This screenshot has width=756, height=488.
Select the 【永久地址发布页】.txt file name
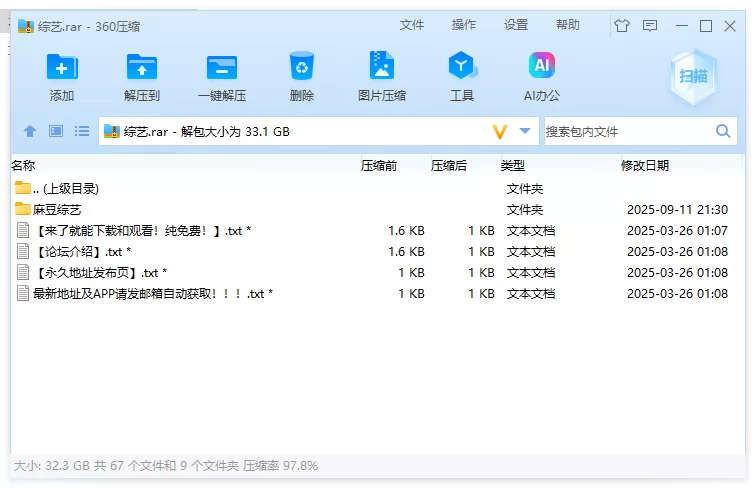[x=100, y=272]
